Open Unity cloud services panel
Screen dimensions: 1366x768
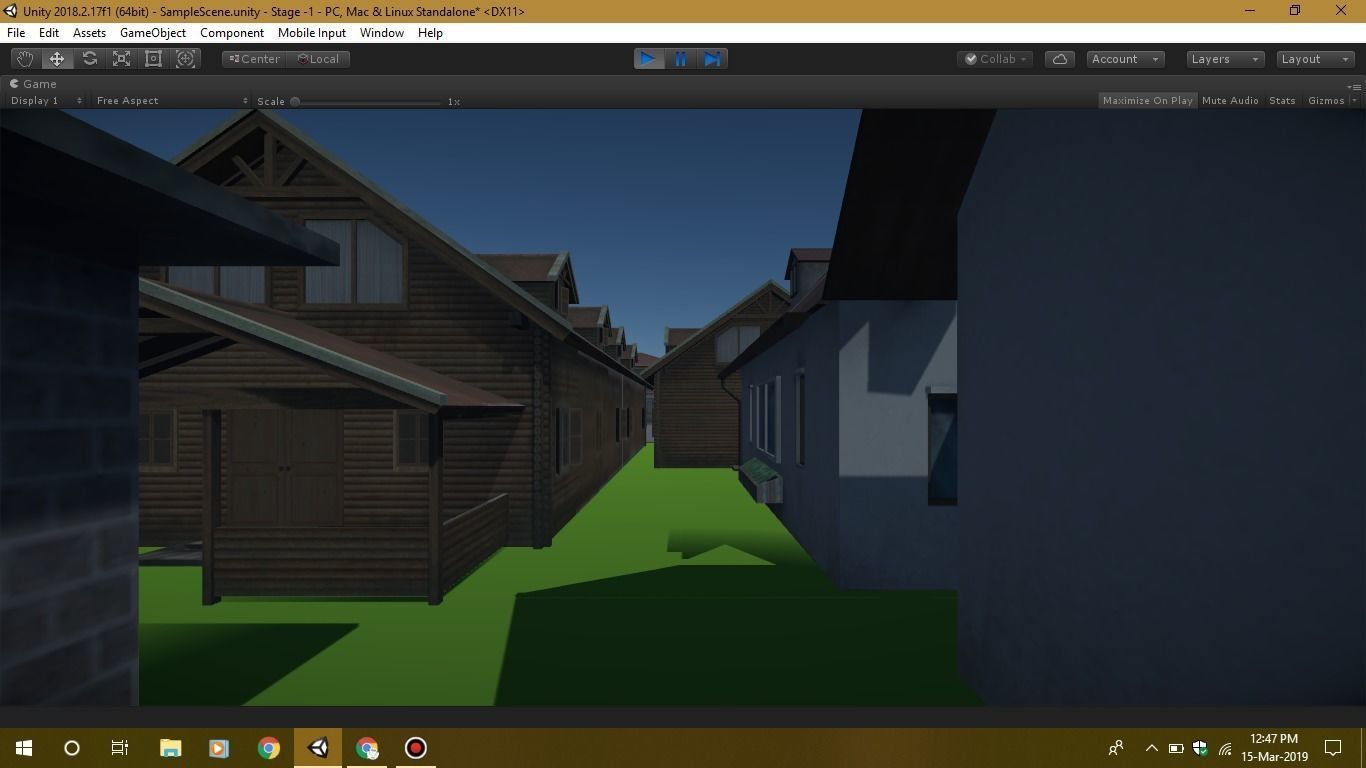click(1060, 59)
